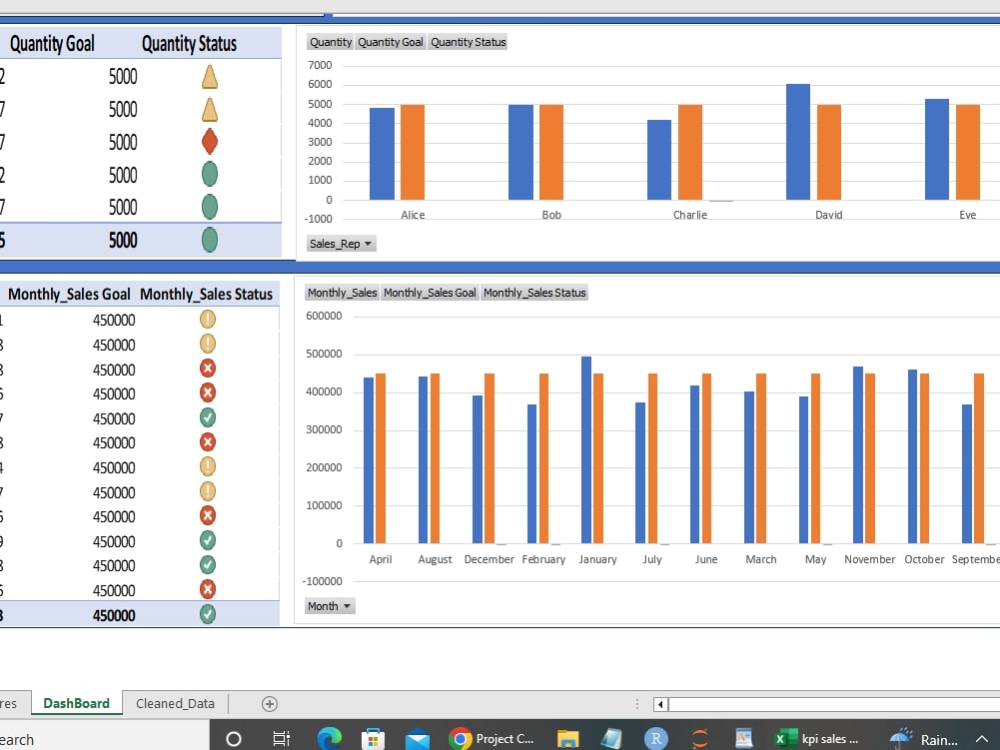1000x750 pixels.
Task: Select the red diamond Quantity Status icon
Action: pyautogui.click(x=210, y=142)
